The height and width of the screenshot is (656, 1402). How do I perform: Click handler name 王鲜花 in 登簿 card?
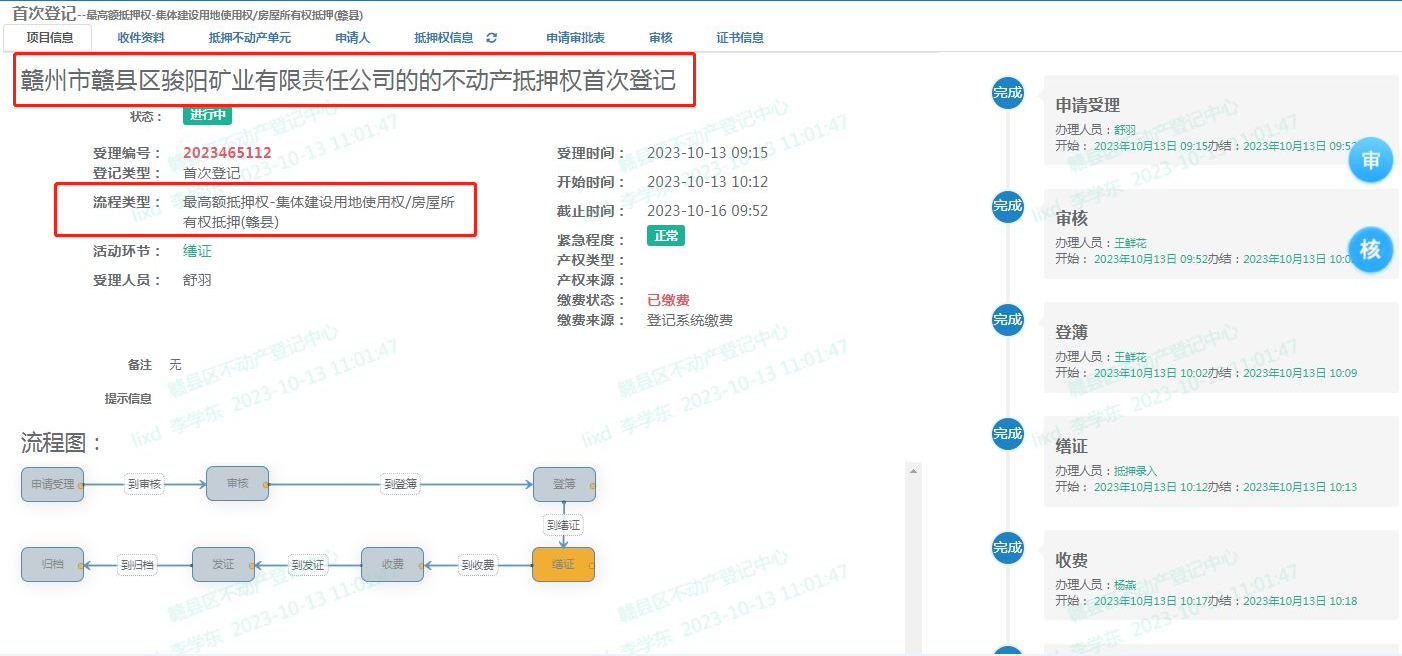pyautogui.click(x=1130, y=357)
